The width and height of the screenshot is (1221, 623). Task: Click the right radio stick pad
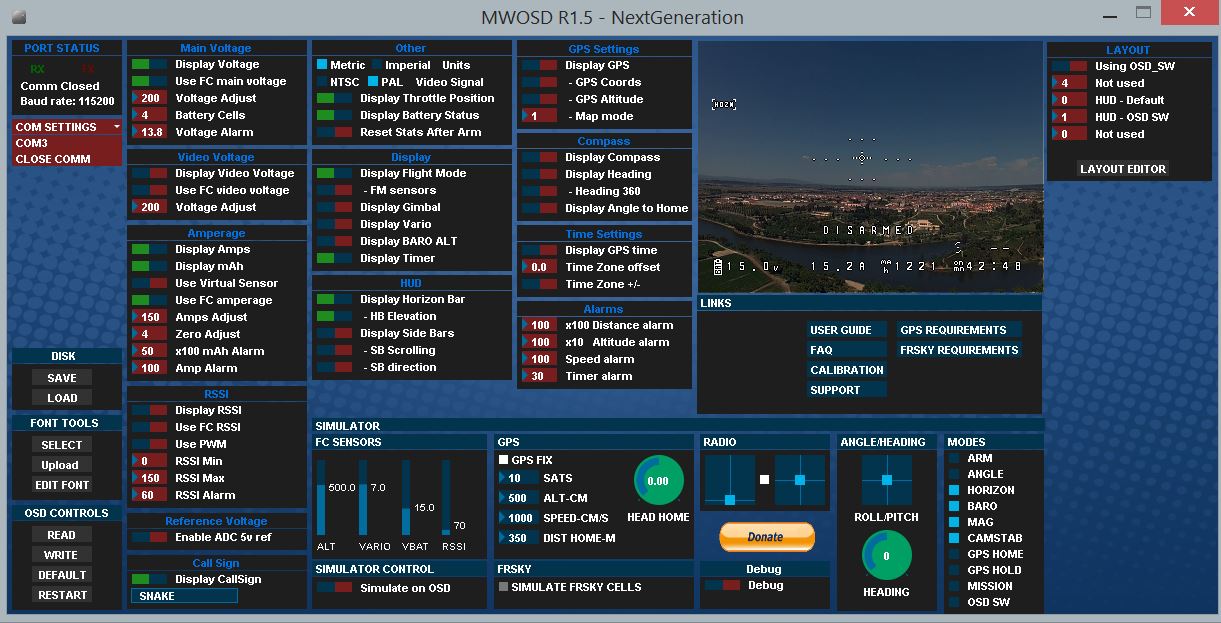[800, 481]
